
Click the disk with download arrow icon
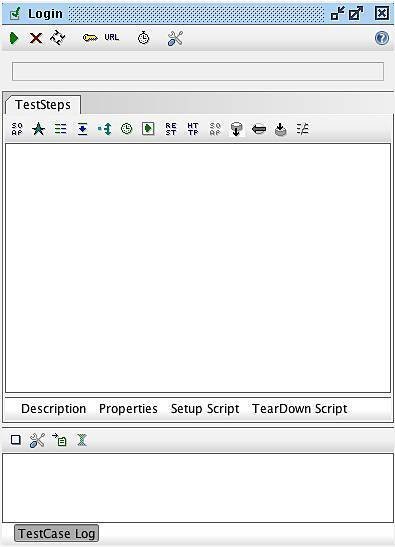coord(281,129)
